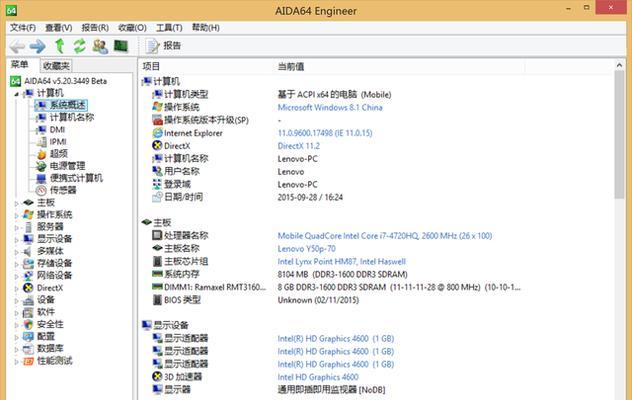Open the 报告(R) menu
The image size is (632, 400).
95,27
